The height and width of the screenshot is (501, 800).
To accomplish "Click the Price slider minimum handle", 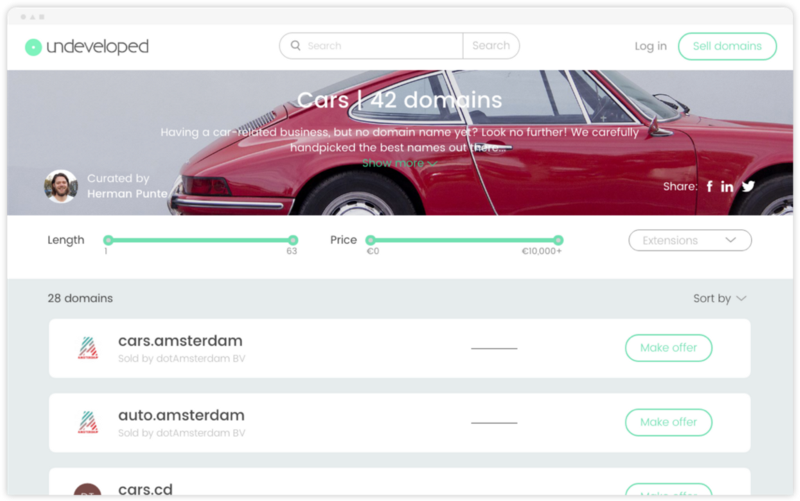I will click(370, 240).
